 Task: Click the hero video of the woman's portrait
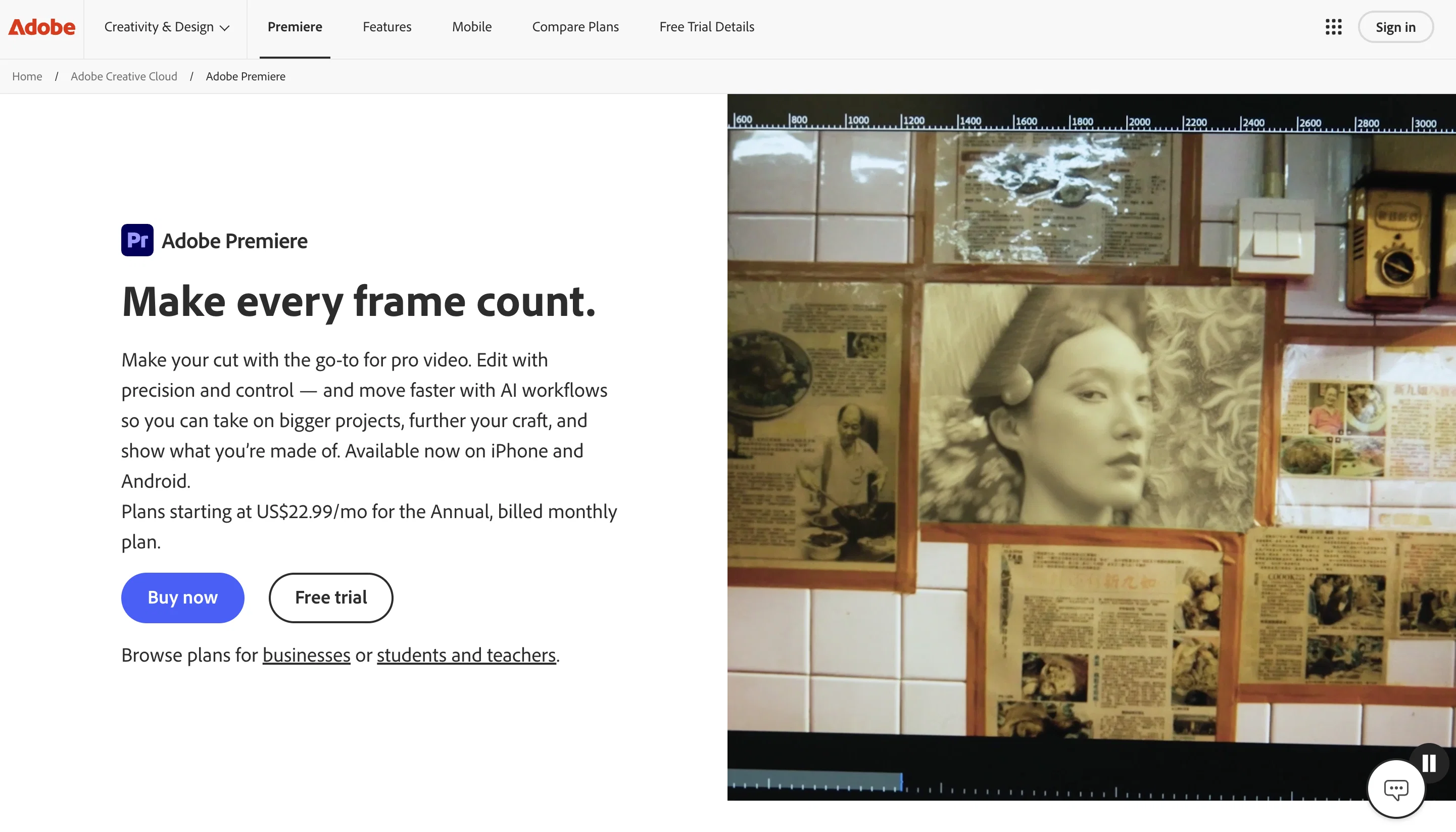(x=1091, y=446)
